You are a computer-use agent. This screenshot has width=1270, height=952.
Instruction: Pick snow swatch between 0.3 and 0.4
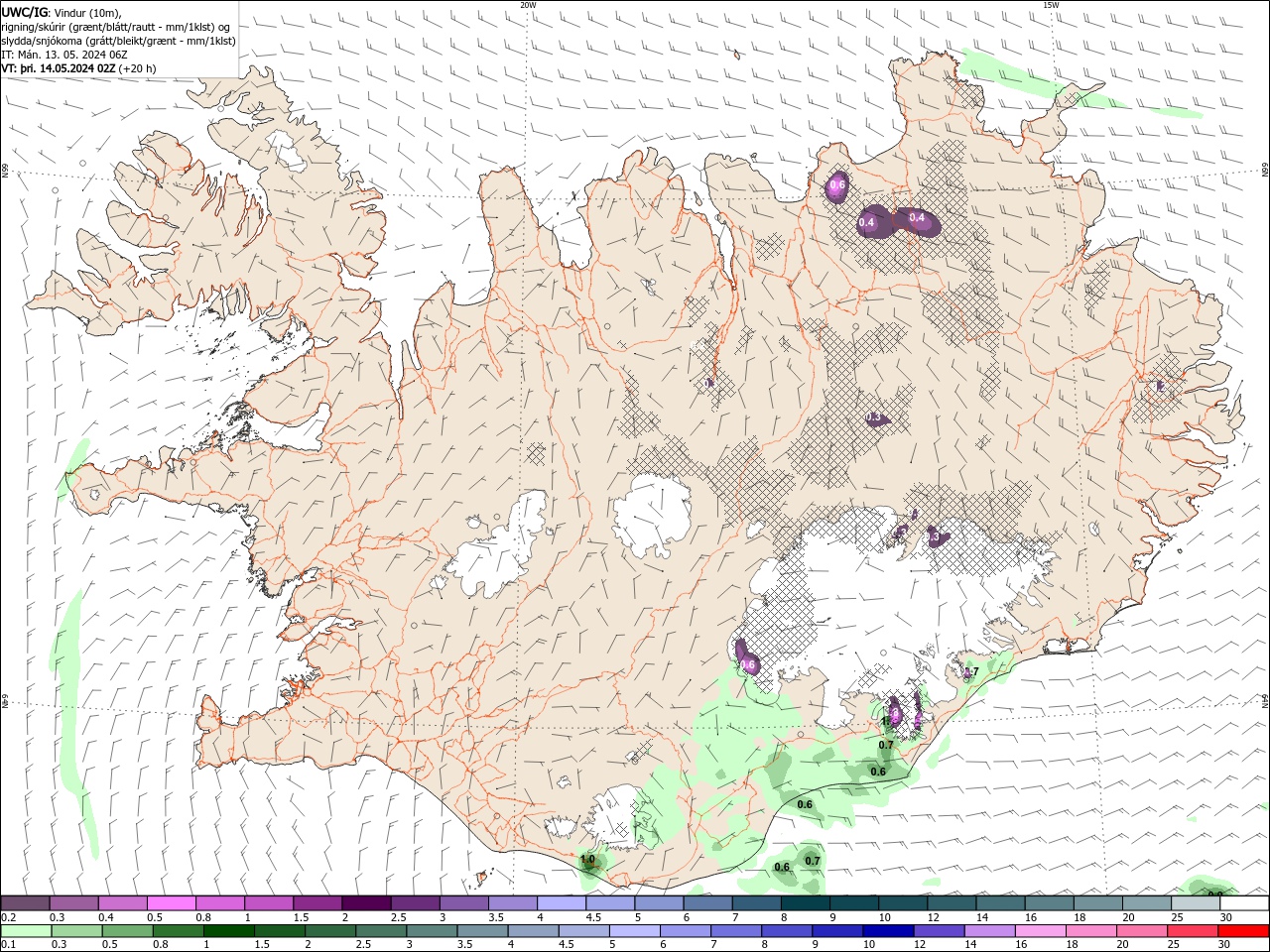pos(73,903)
